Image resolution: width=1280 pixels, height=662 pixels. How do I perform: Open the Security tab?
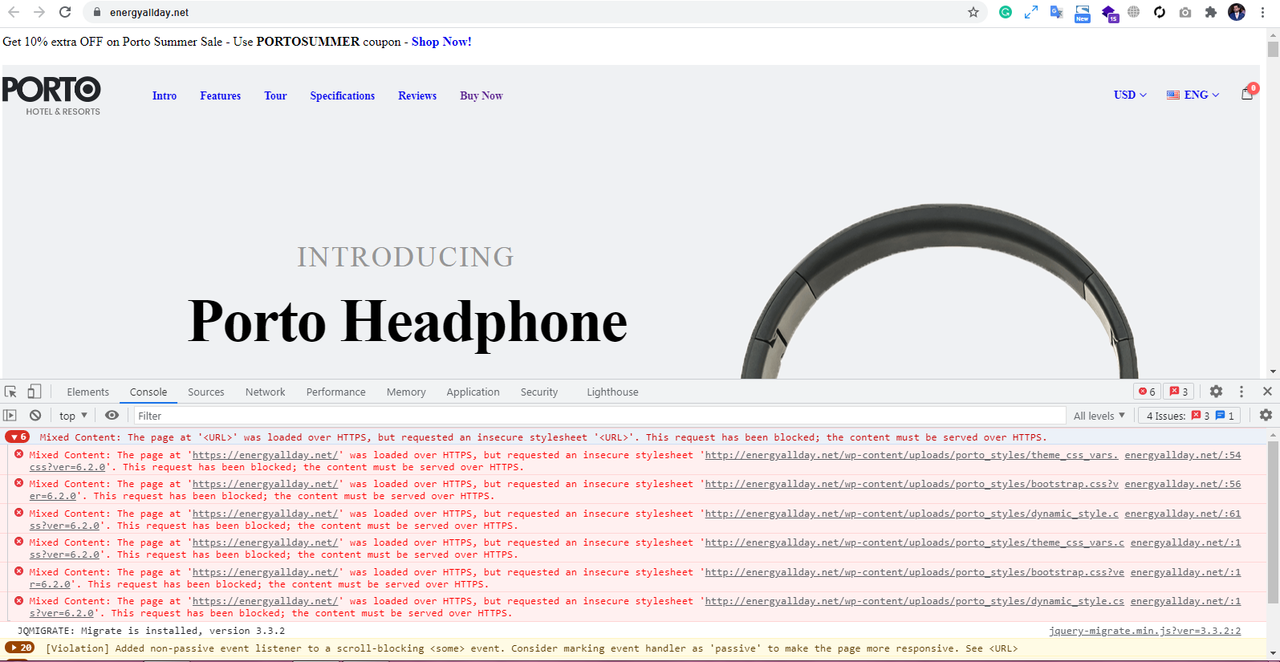pos(539,392)
